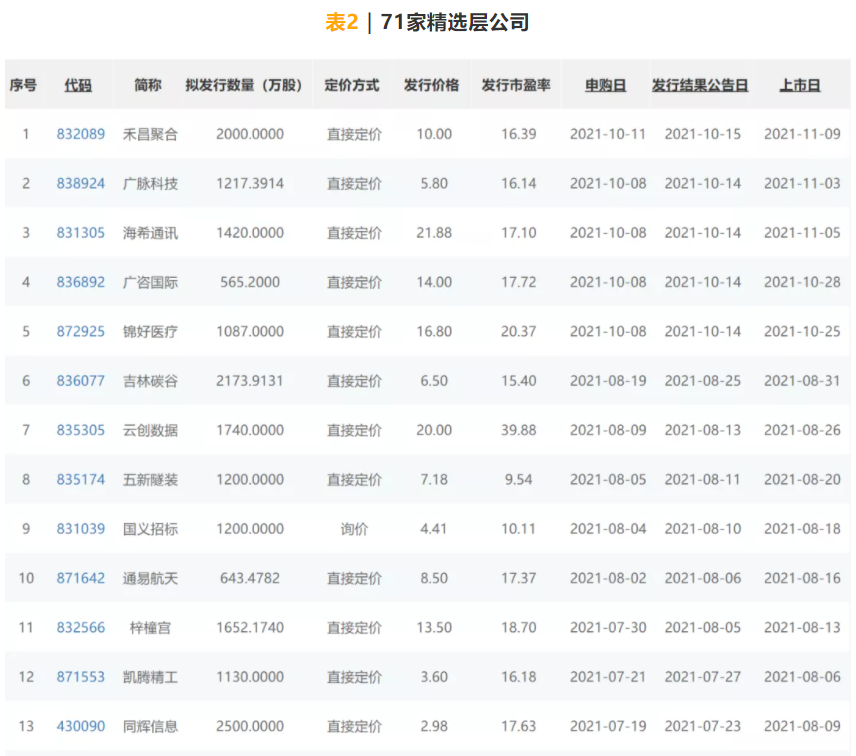This screenshot has width=856, height=756.
Task: Open stock code link 836077
Action: click(81, 381)
